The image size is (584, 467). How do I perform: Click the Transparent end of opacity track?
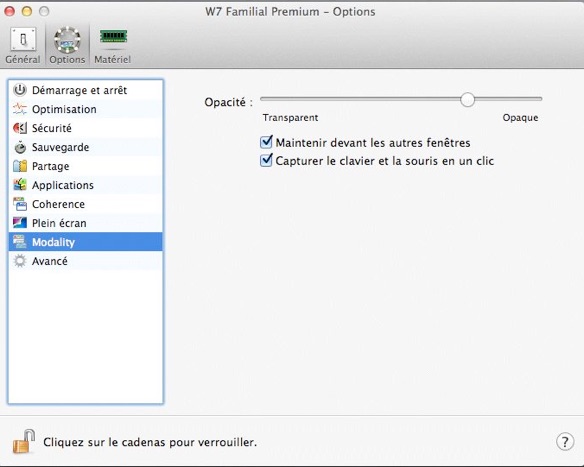[x=263, y=99]
